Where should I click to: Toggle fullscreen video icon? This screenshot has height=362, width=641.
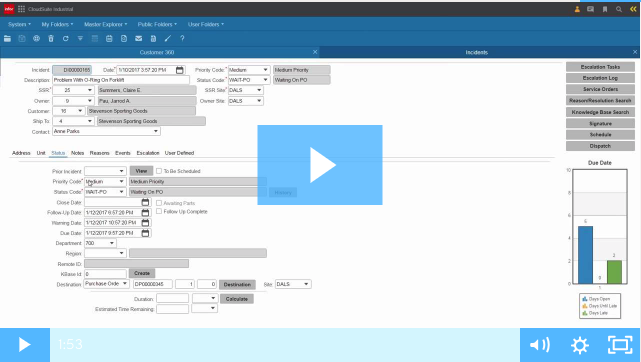coord(620,345)
